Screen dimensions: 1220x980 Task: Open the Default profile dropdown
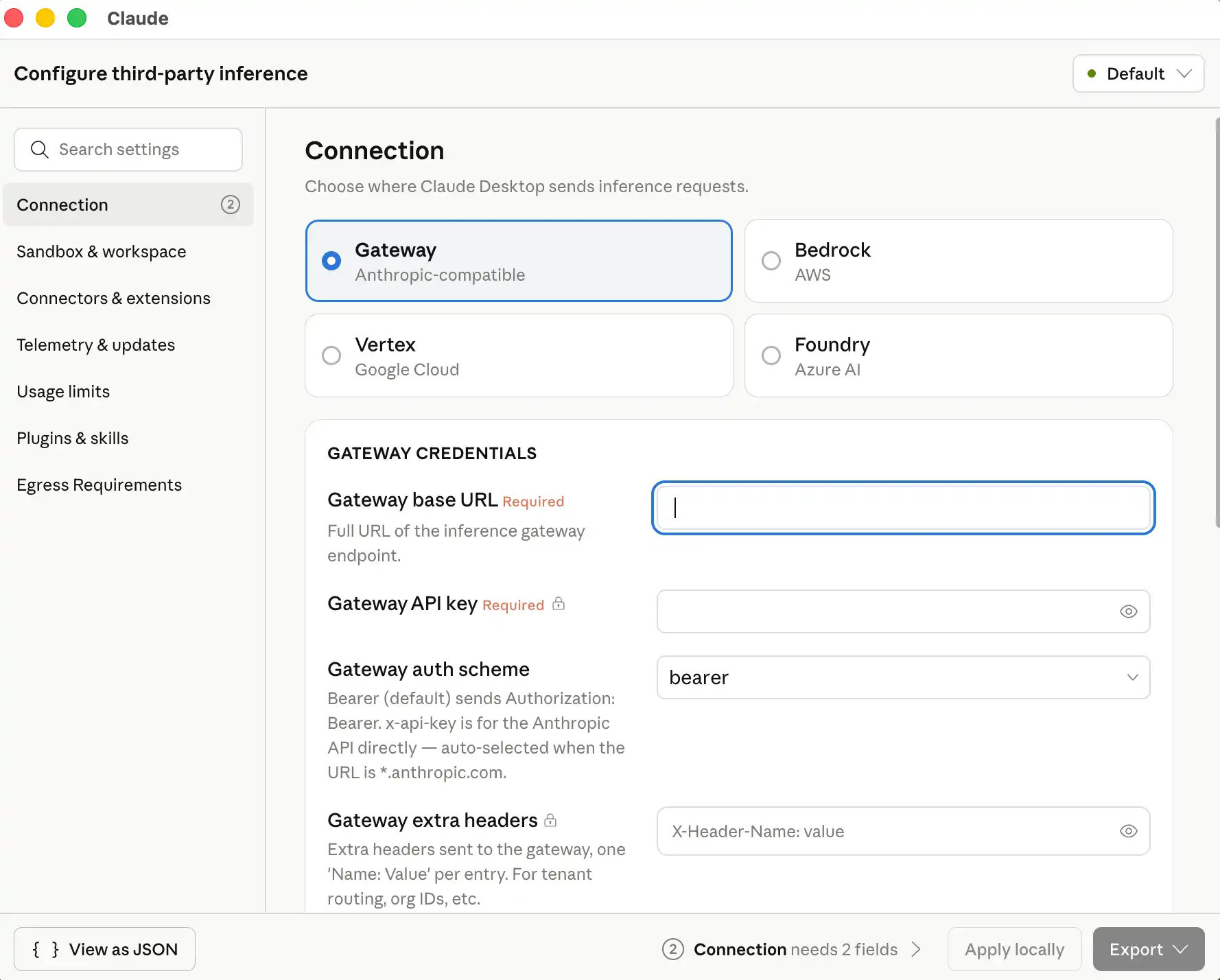[x=1138, y=73]
